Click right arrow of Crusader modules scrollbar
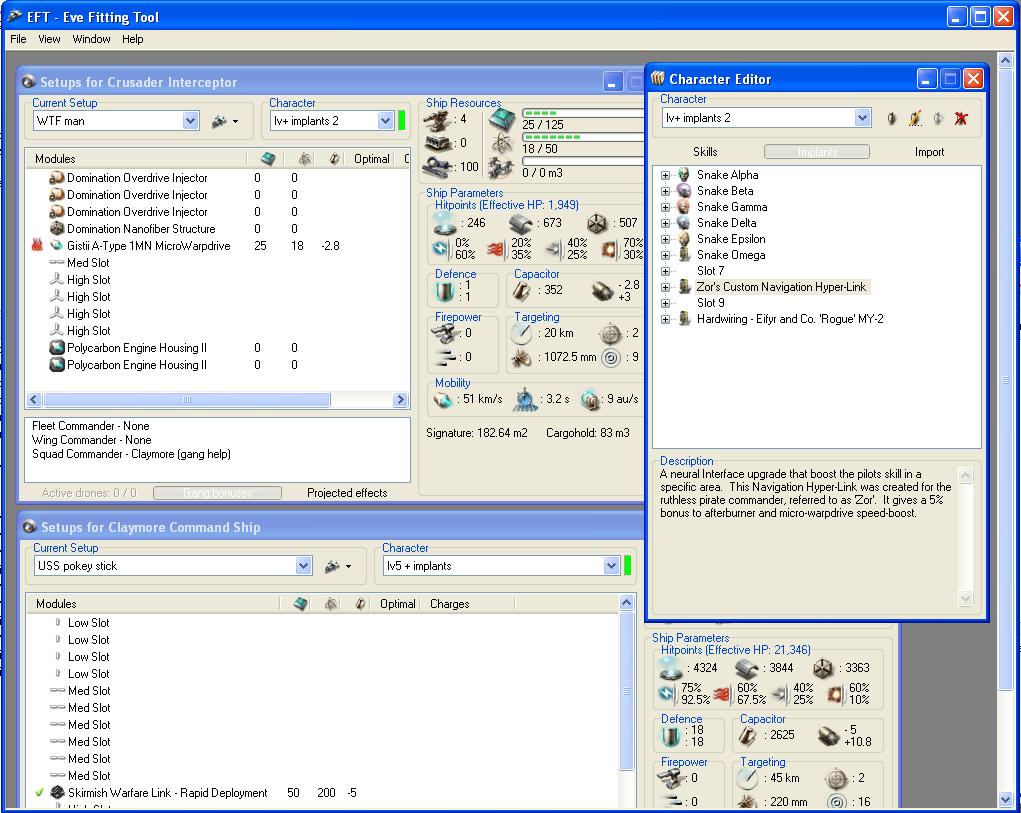Viewport: 1021px width, 813px height. pos(400,400)
